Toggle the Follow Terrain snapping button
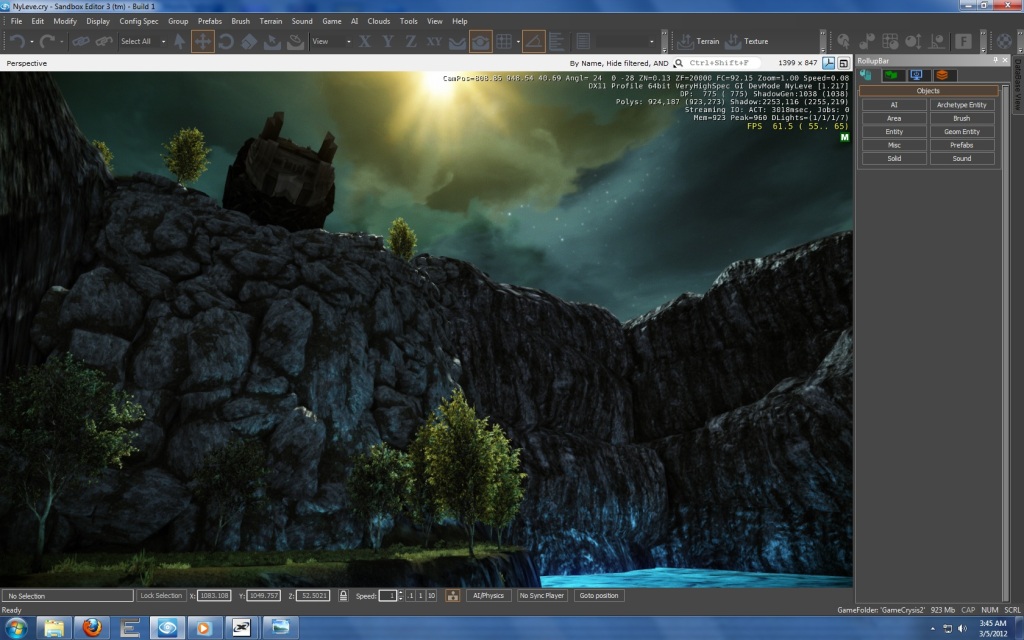1024x640 pixels. [457, 42]
